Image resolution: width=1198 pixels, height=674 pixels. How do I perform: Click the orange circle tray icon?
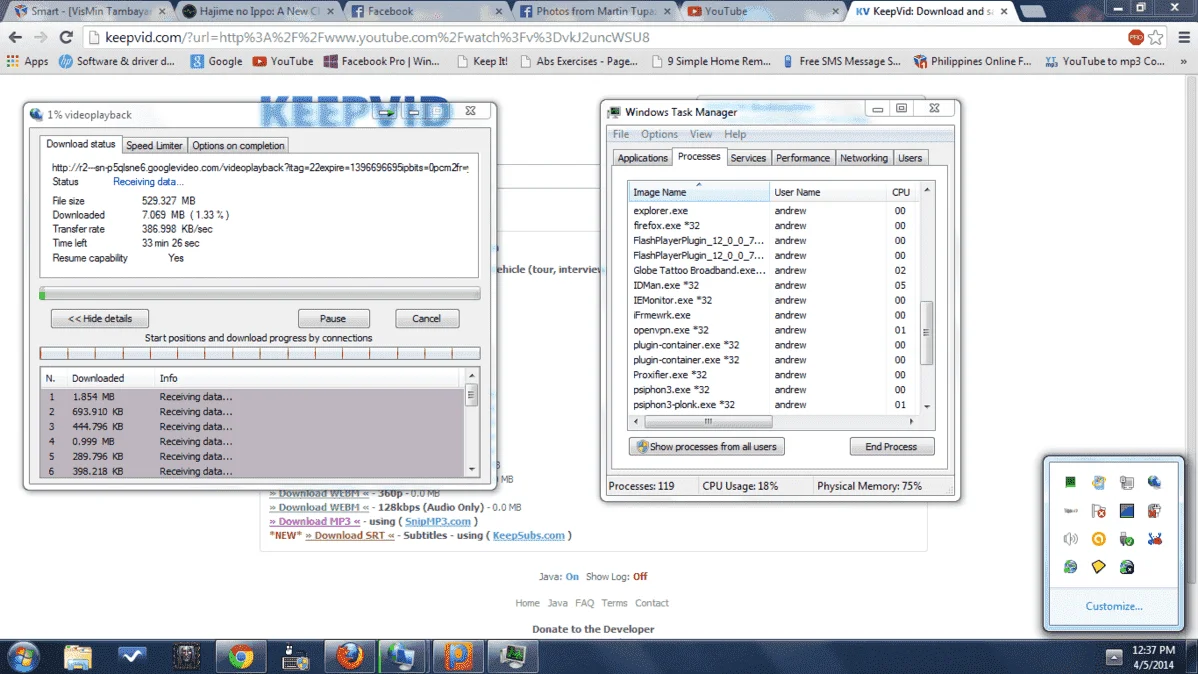click(x=1099, y=539)
